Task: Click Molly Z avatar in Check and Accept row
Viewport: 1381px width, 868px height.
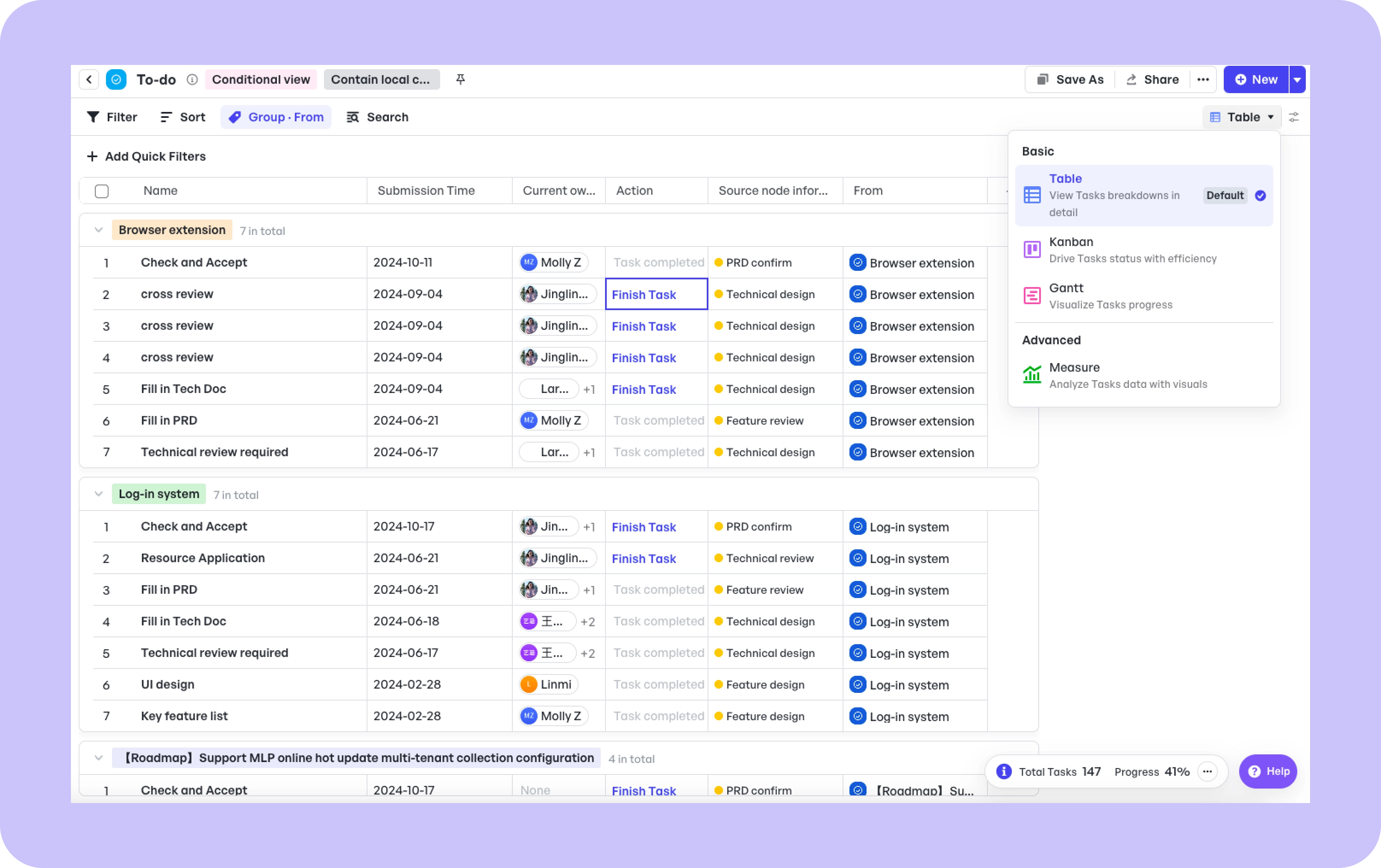Action: [x=528, y=263]
